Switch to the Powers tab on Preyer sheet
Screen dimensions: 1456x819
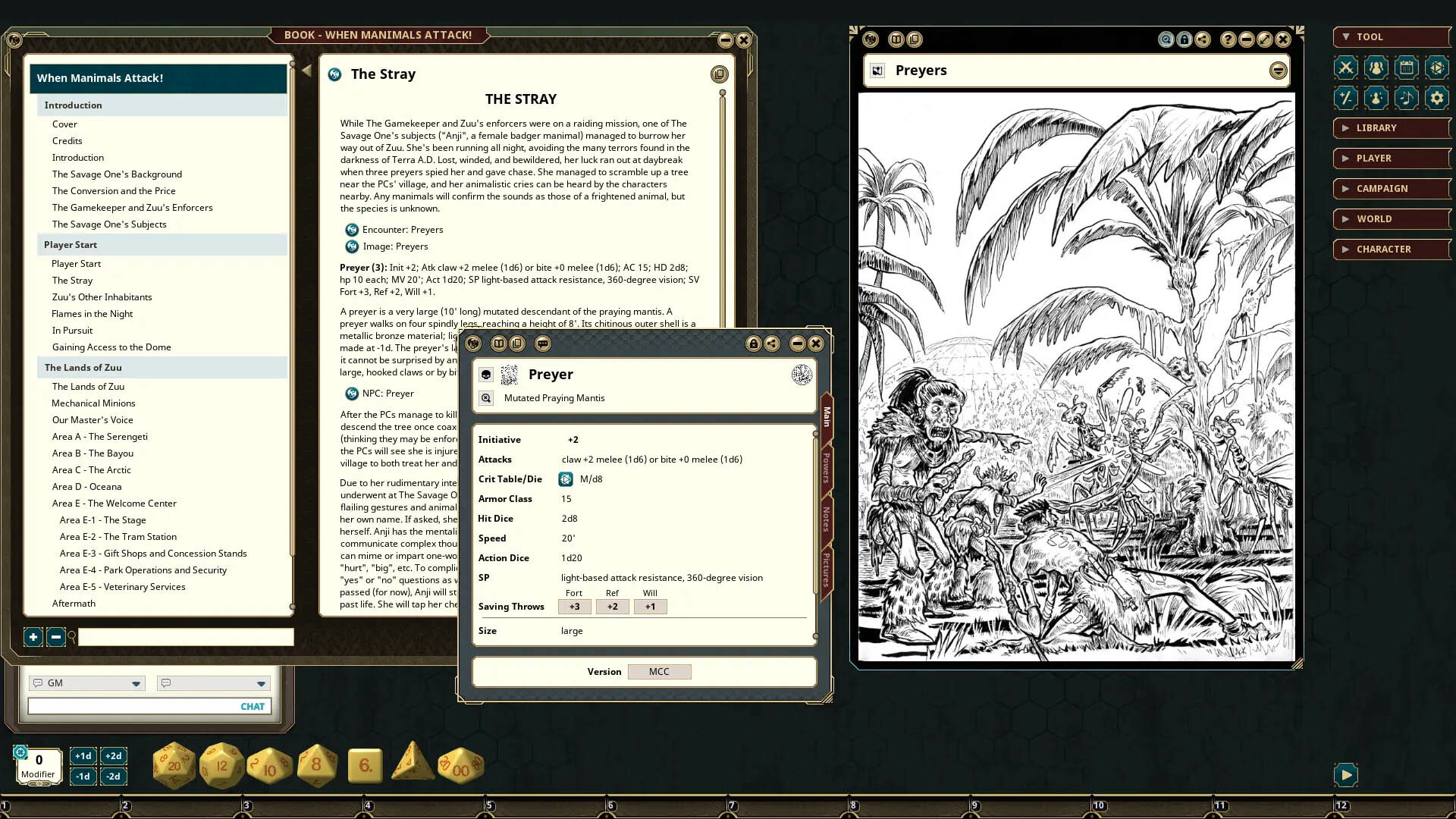827,468
